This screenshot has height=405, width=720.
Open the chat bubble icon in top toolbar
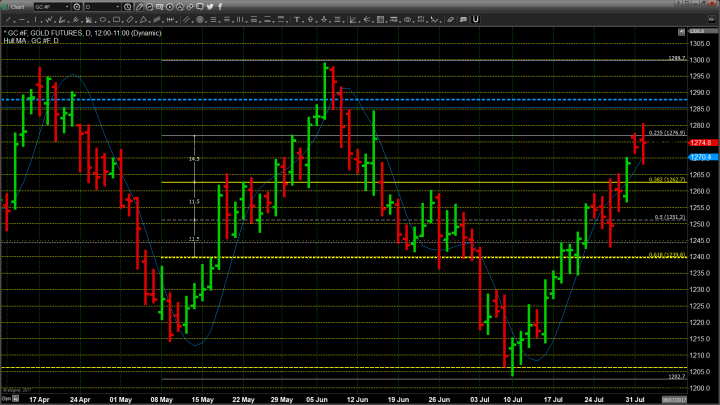point(200,6)
